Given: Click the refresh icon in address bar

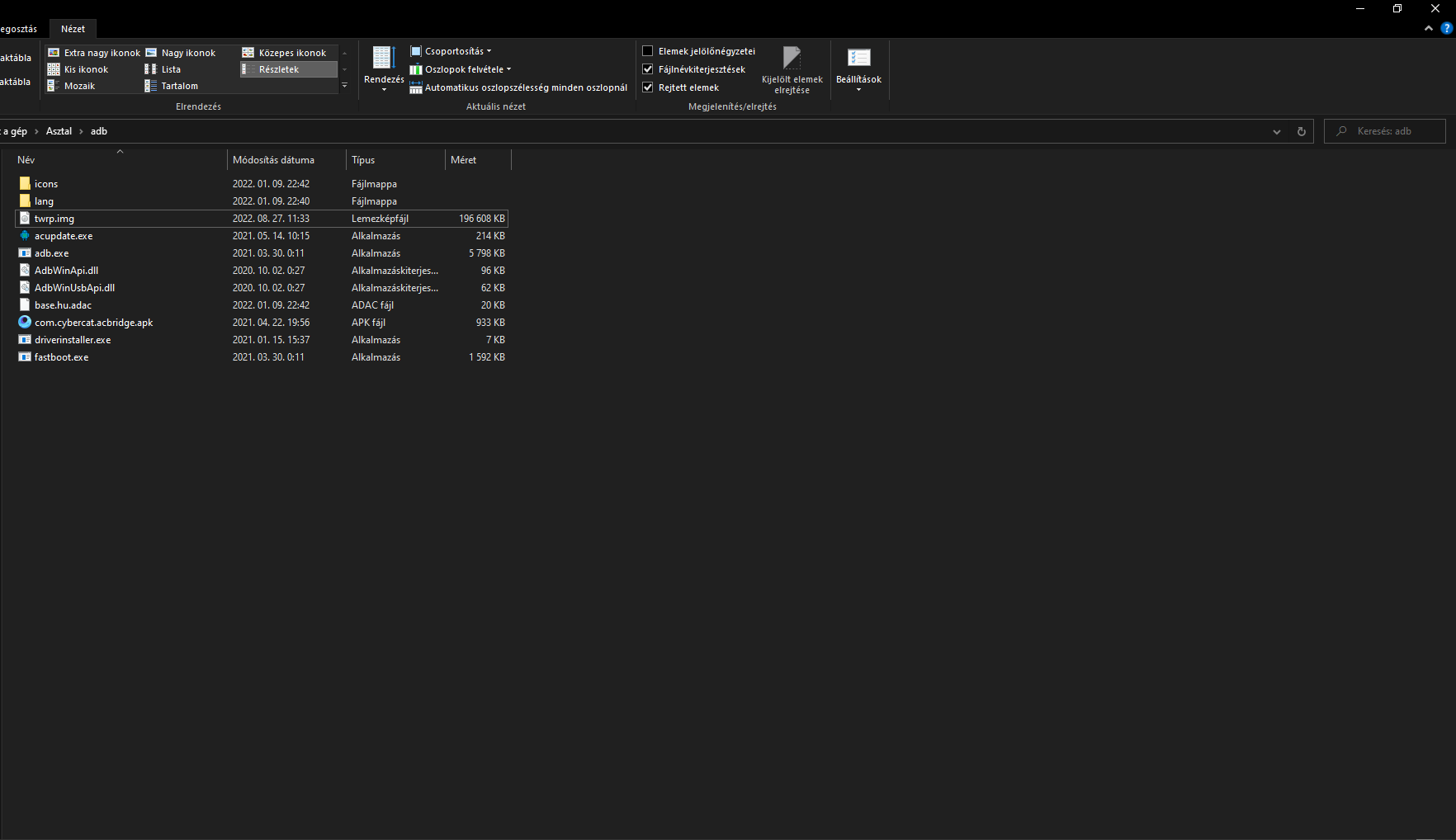Looking at the screenshot, I should click(1302, 131).
